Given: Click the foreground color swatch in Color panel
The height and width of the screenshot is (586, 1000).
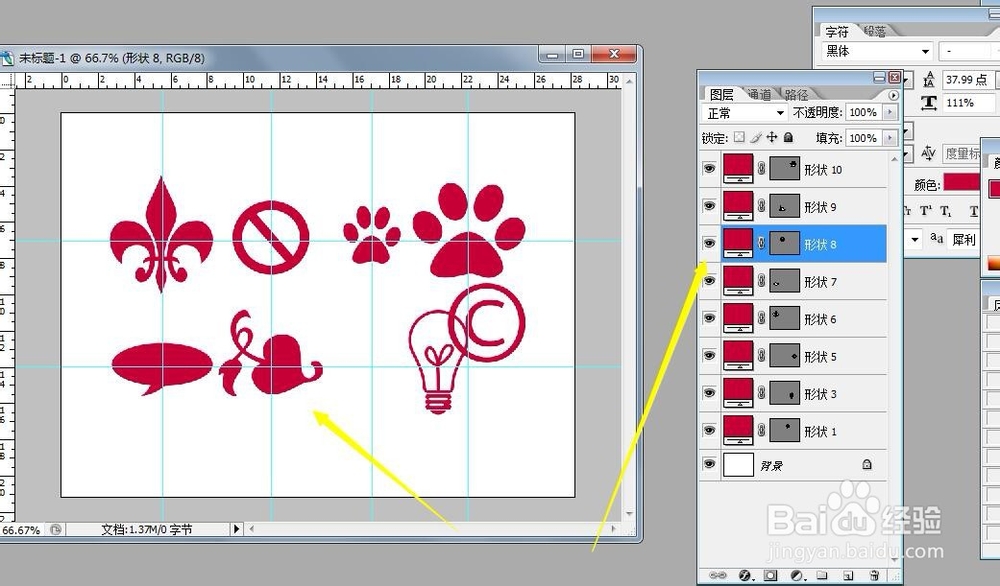Looking at the screenshot, I should coord(994,188).
